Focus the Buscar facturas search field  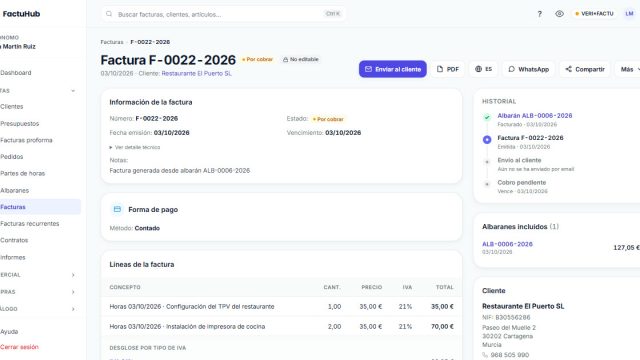tap(223, 14)
